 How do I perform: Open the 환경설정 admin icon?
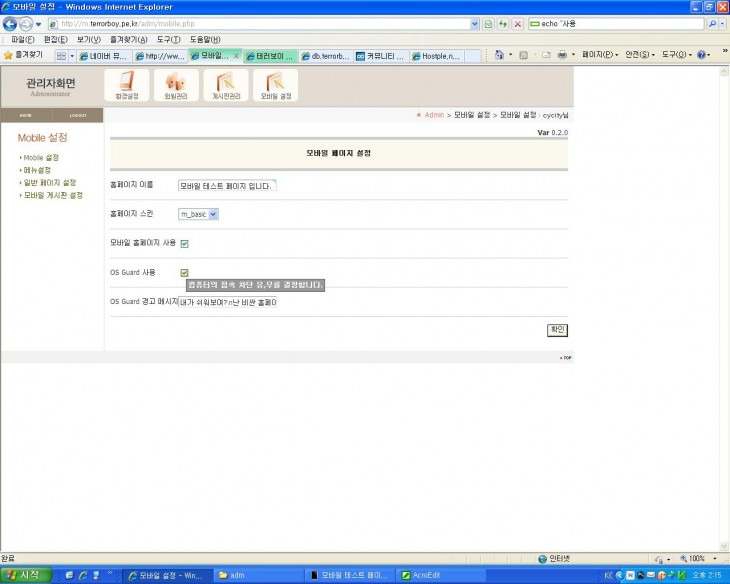point(127,85)
